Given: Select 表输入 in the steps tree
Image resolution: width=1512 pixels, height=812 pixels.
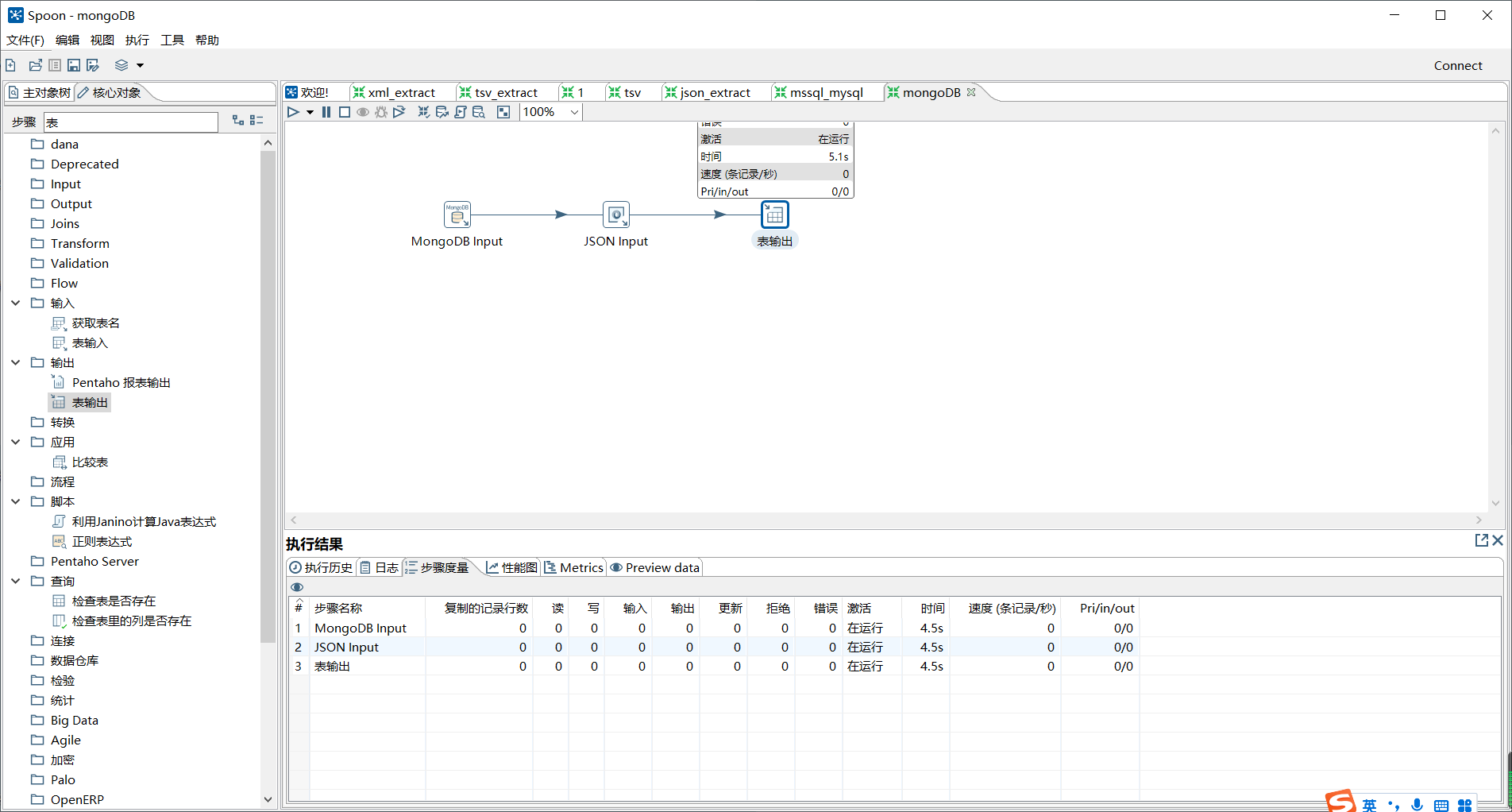Looking at the screenshot, I should click(90, 342).
